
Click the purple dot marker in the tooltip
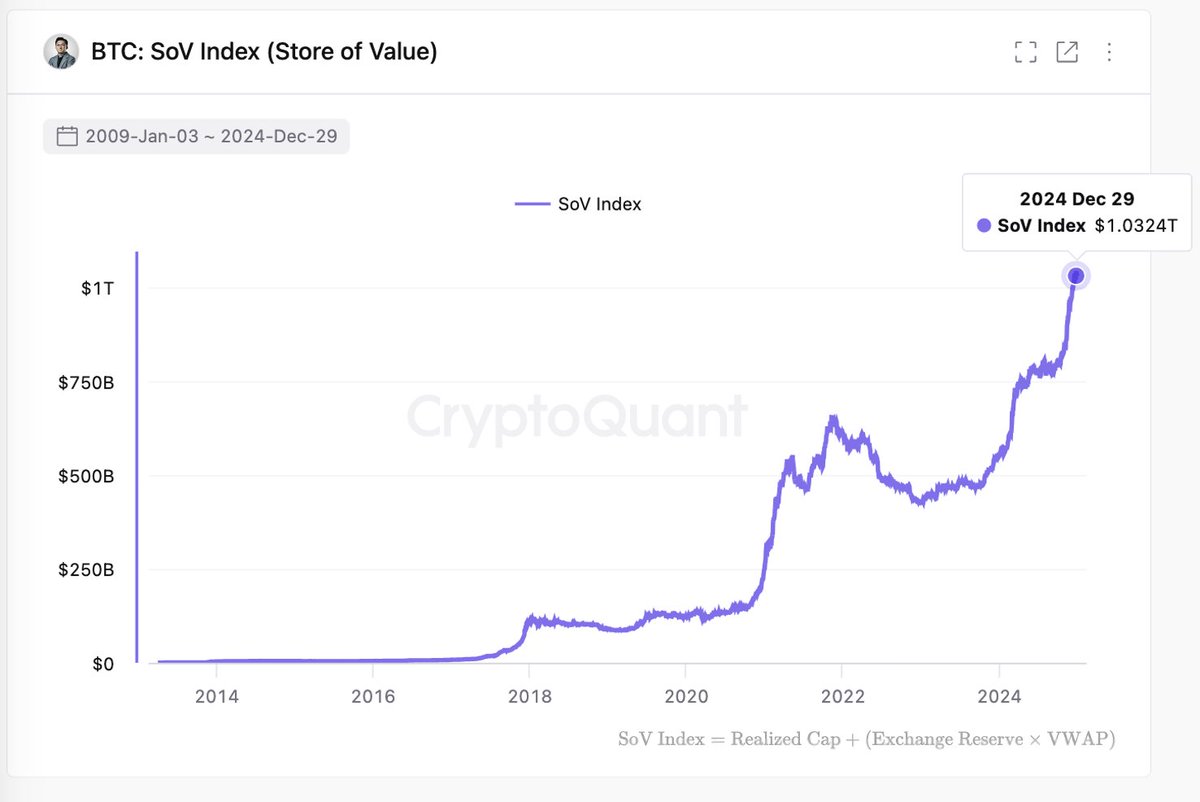click(x=984, y=226)
